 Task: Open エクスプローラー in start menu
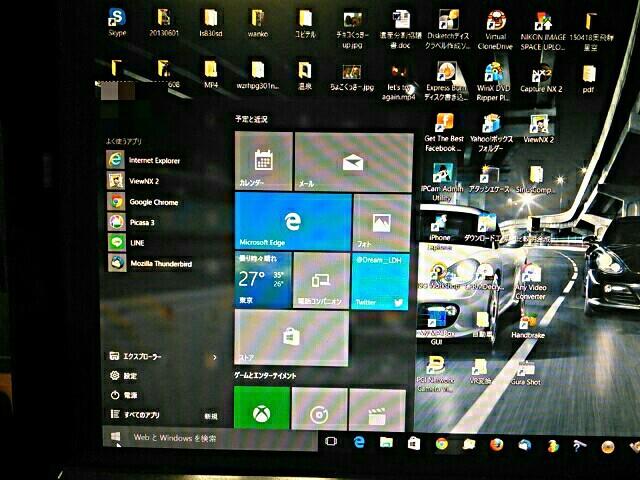(136, 356)
